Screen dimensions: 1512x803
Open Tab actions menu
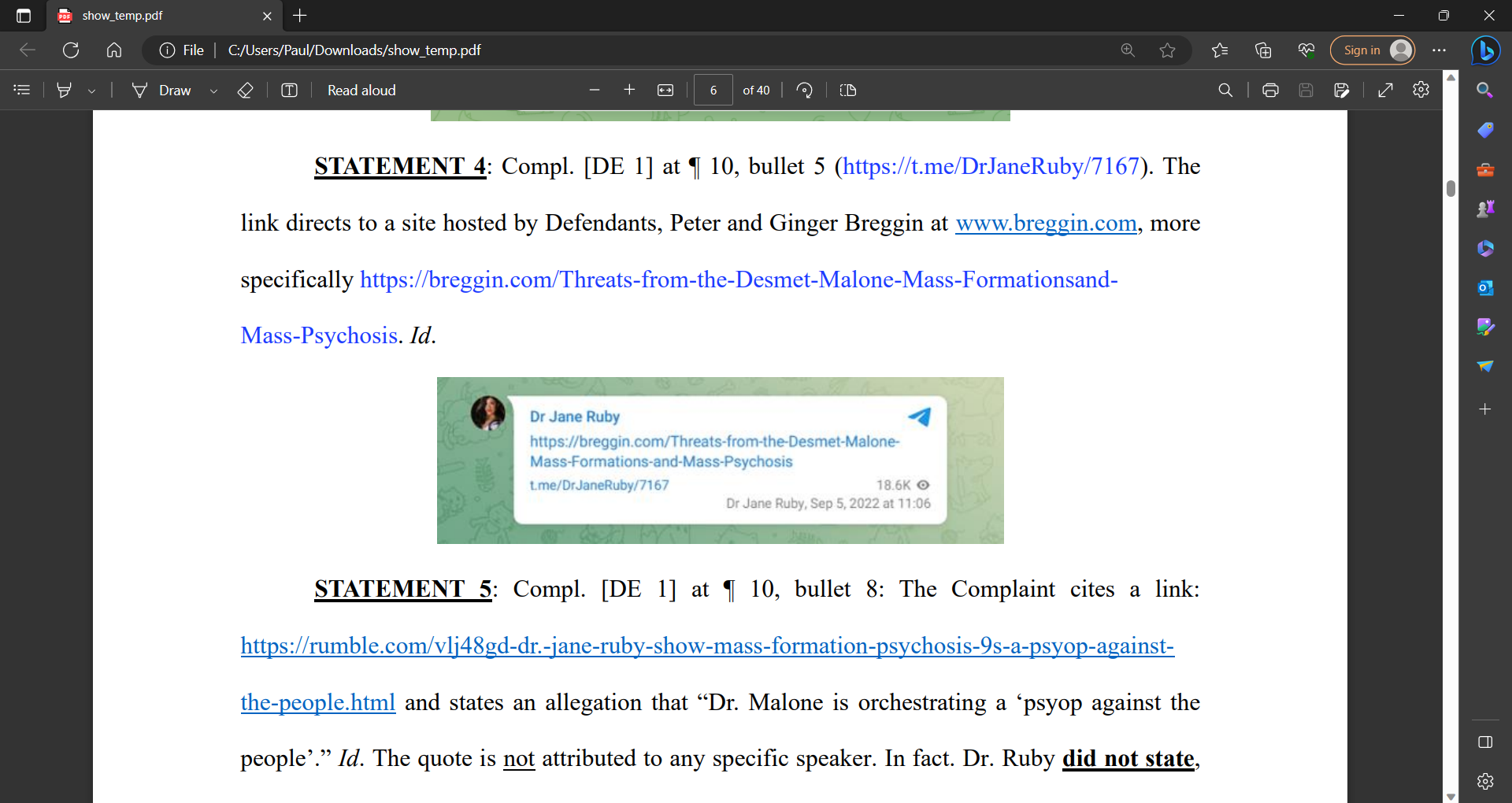24,16
